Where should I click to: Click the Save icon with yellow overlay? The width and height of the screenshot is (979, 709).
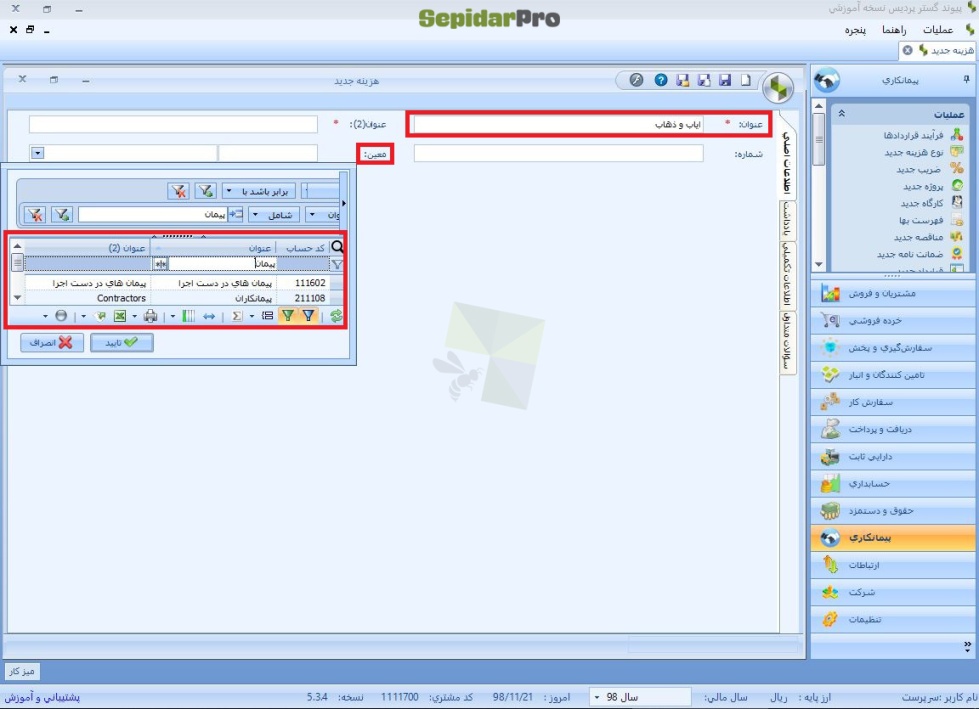(x=682, y=80)
